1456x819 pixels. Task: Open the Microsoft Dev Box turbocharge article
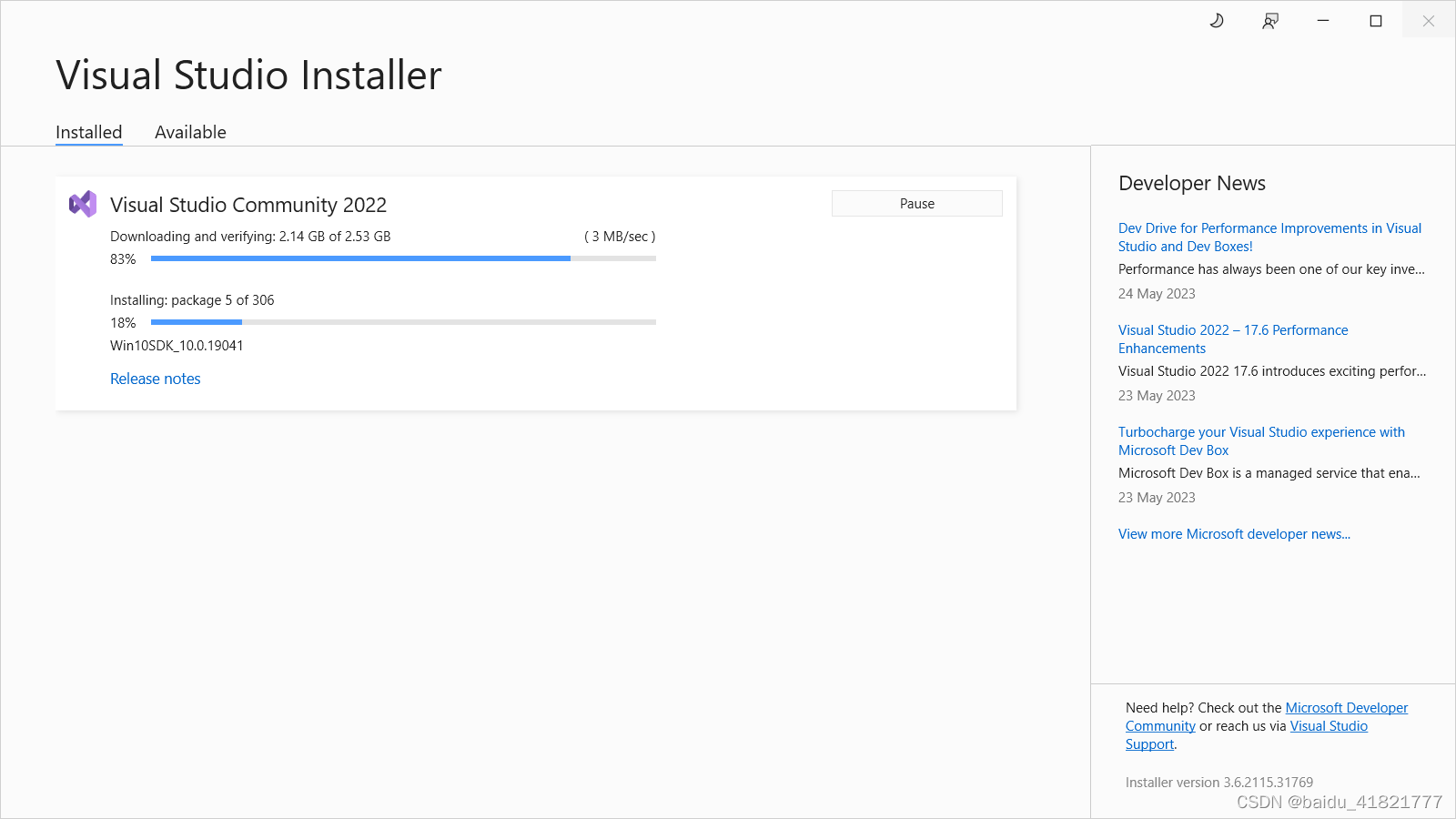[x=1261, y=440]
